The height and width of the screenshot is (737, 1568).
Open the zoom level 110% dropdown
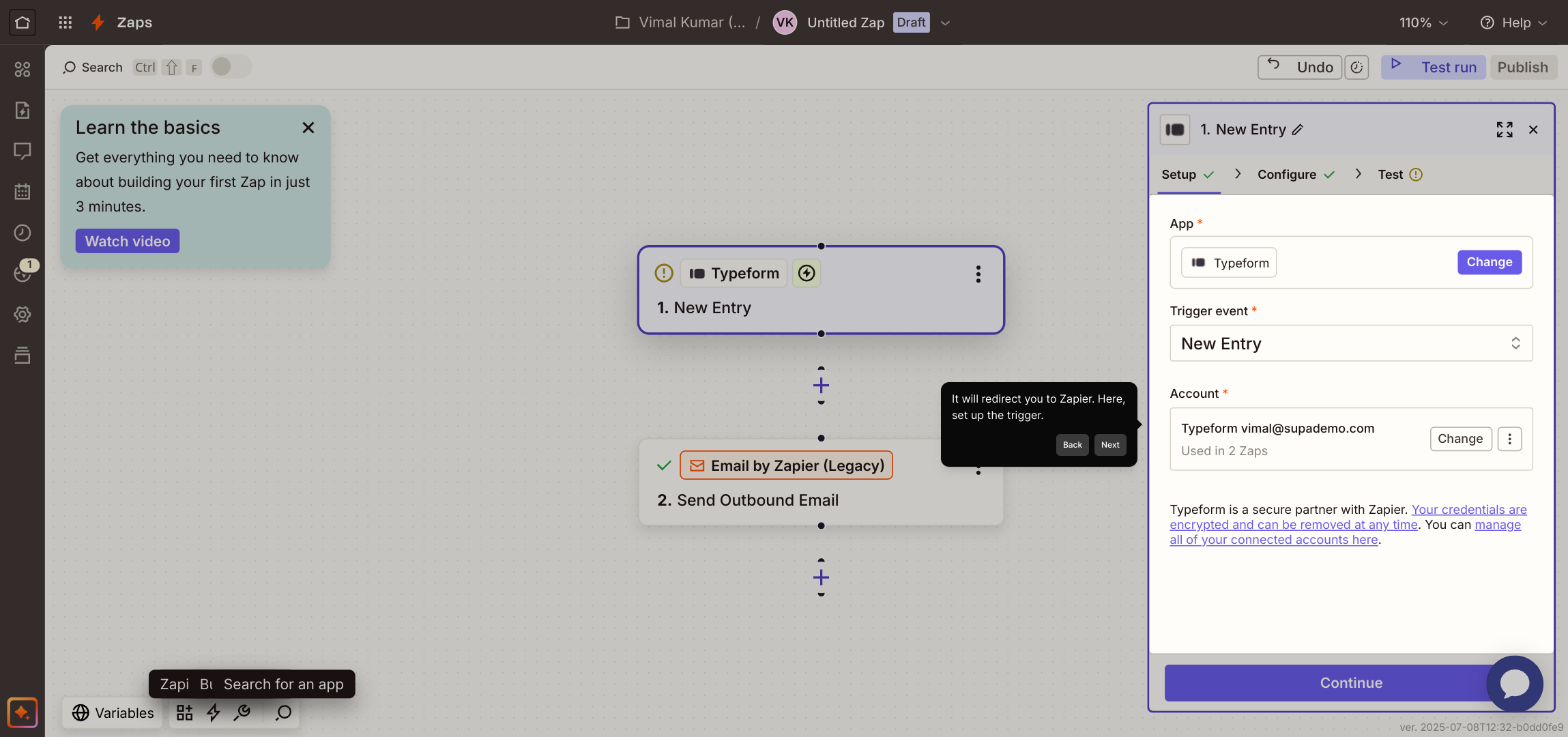[1423, 23]
